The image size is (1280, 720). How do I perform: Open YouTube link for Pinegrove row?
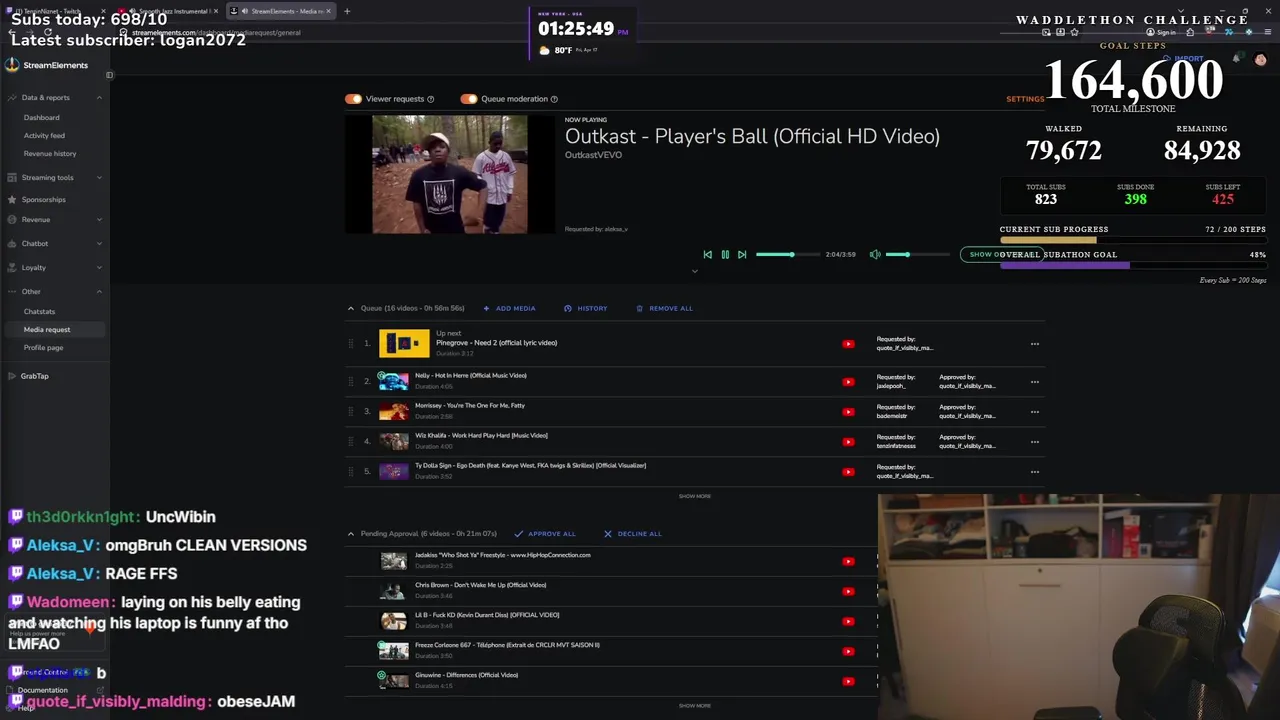coord(848,344)
